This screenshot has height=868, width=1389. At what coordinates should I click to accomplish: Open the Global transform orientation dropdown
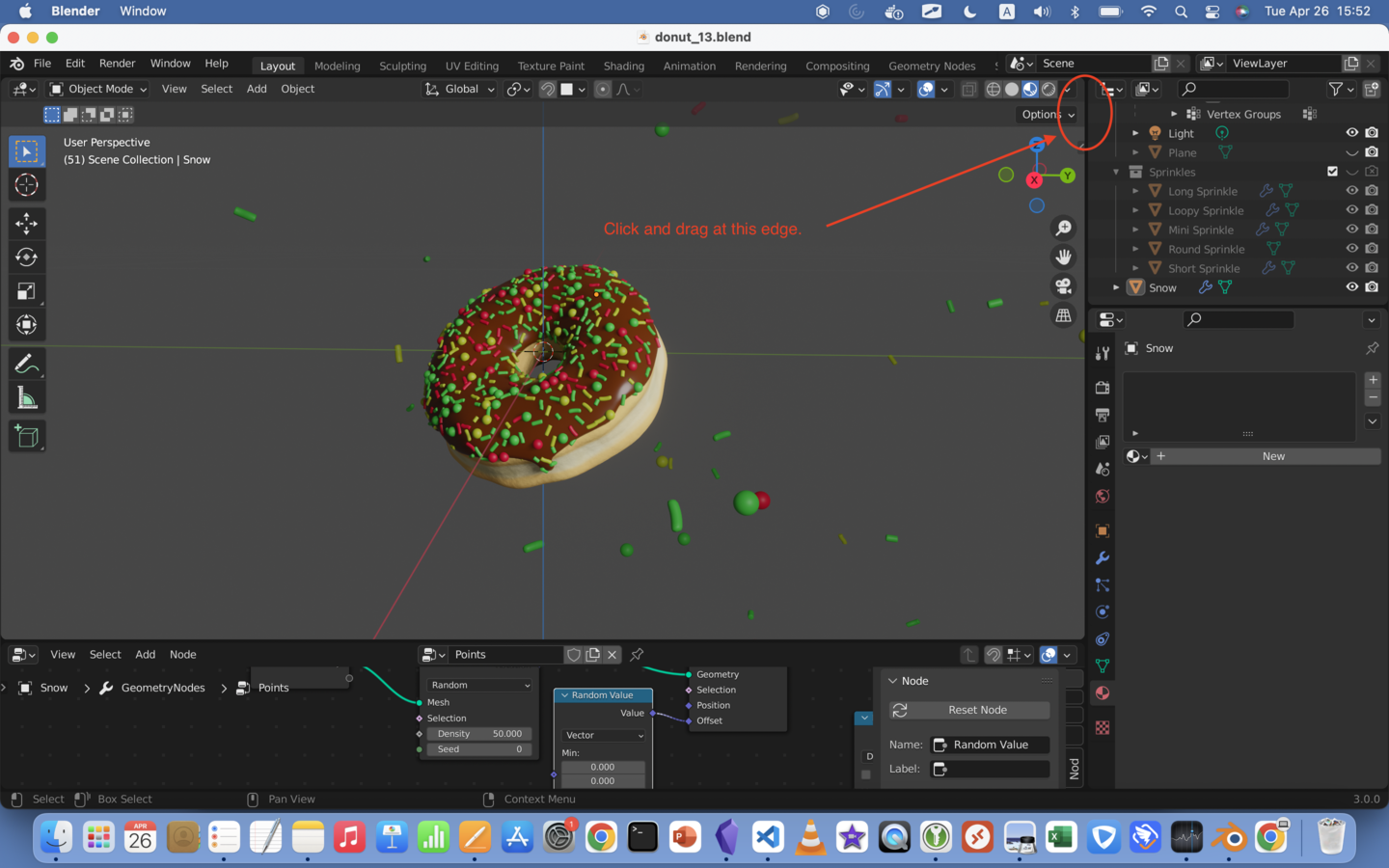tap(460, 89)
